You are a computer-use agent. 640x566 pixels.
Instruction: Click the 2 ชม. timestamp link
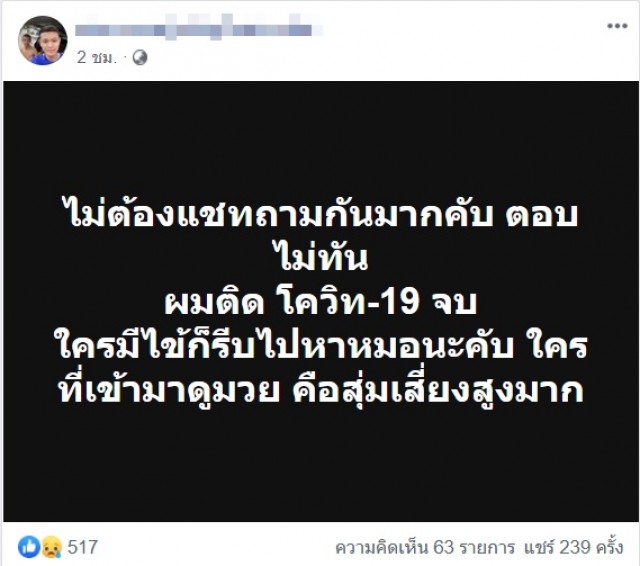[96, 58]
